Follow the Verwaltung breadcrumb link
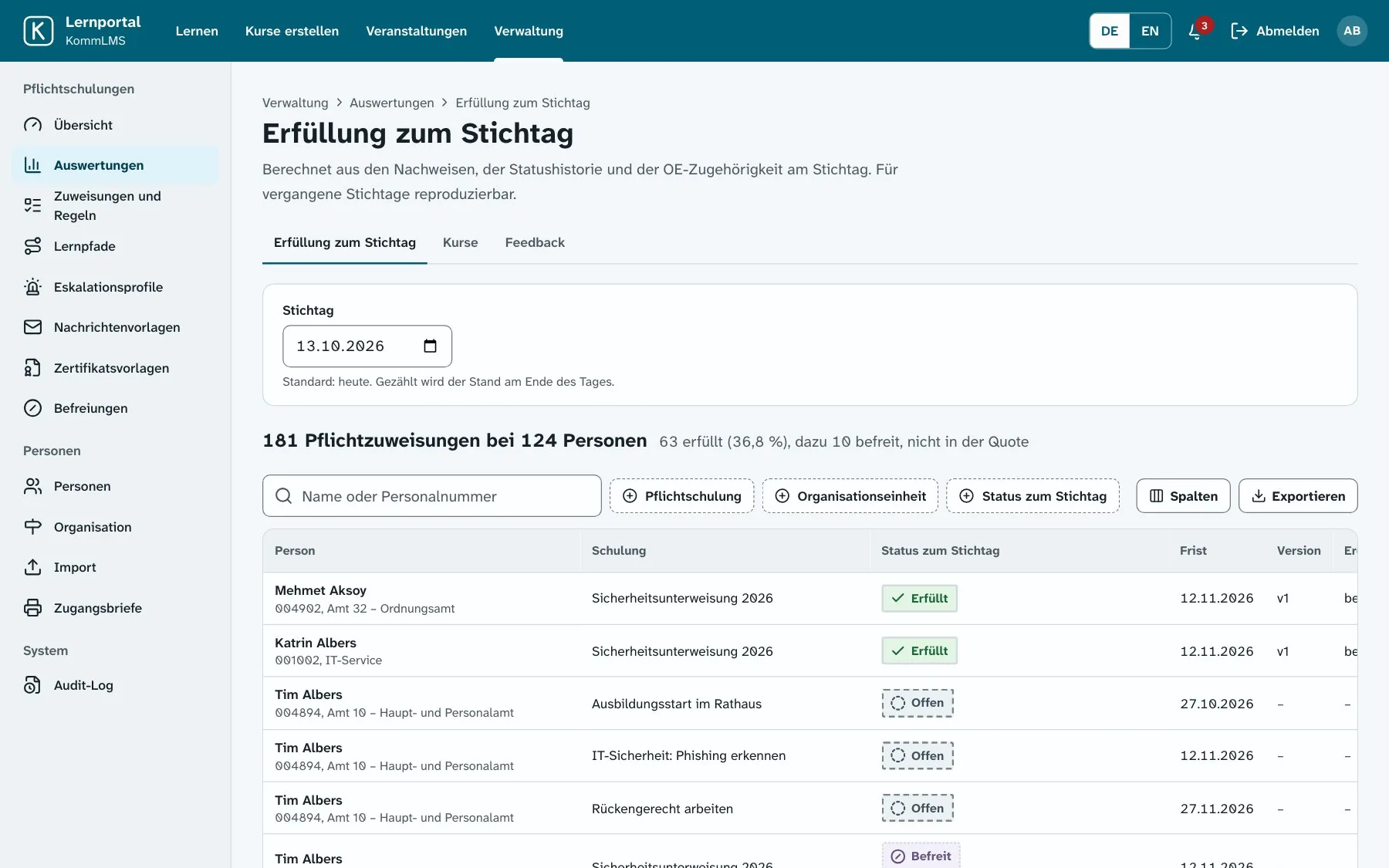 click(x=295, y=103)
